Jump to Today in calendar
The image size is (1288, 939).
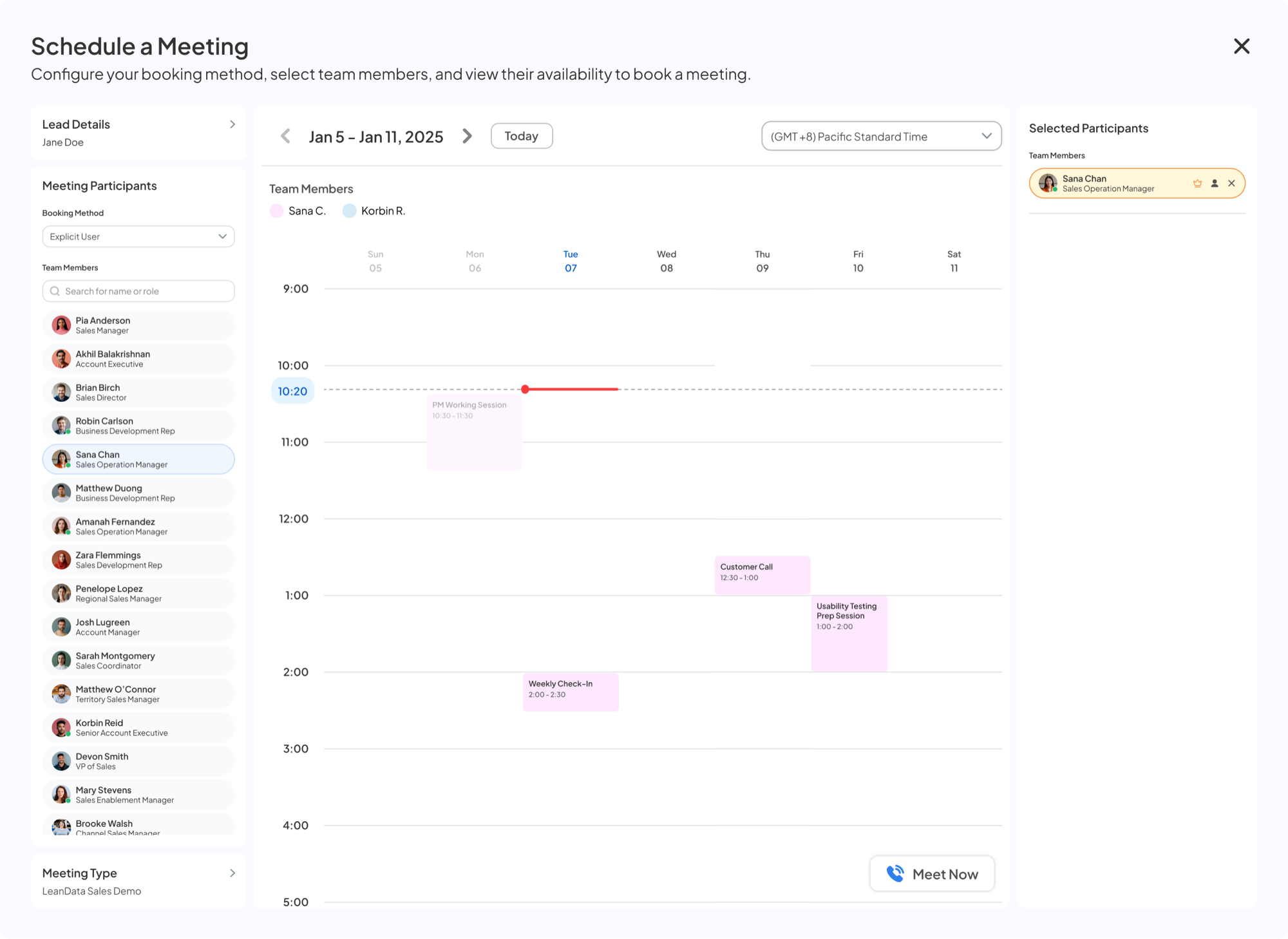click(x=522, y=136)
